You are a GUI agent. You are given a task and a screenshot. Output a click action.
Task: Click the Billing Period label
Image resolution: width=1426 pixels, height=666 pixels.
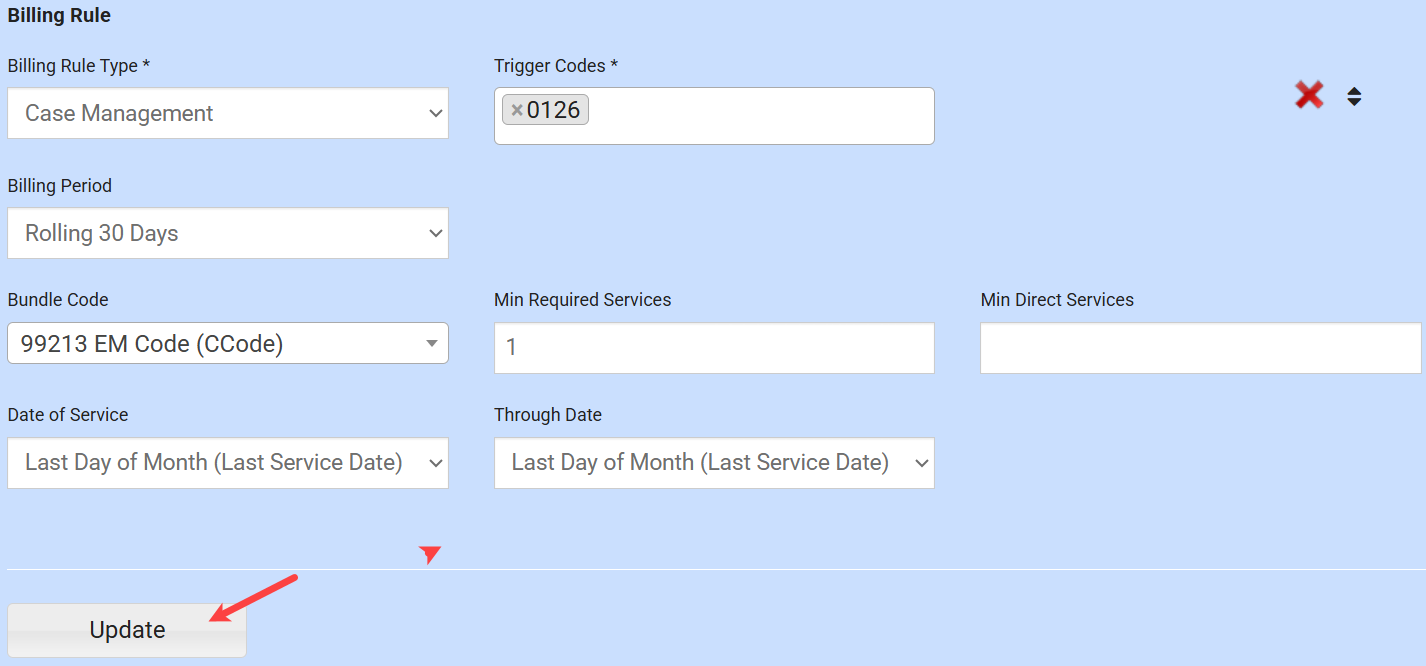click(x=60, y=186)
